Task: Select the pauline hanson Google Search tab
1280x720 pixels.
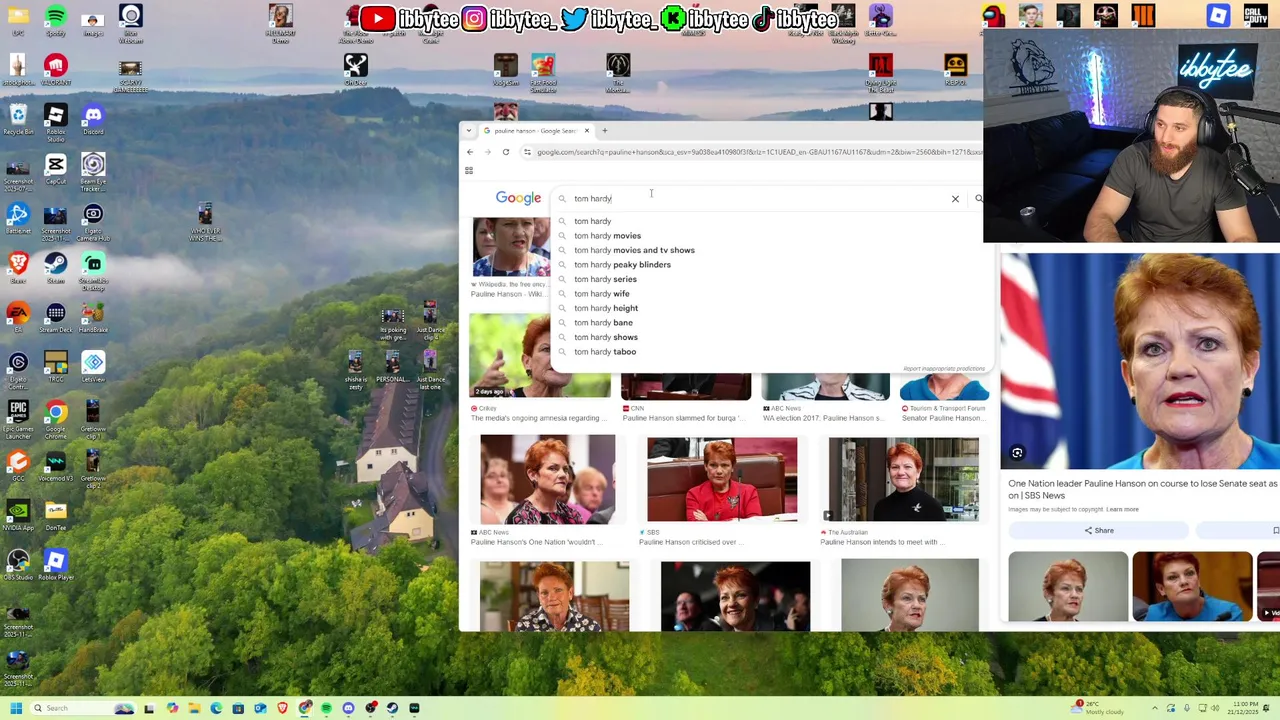Action: [x=536, y=130]
